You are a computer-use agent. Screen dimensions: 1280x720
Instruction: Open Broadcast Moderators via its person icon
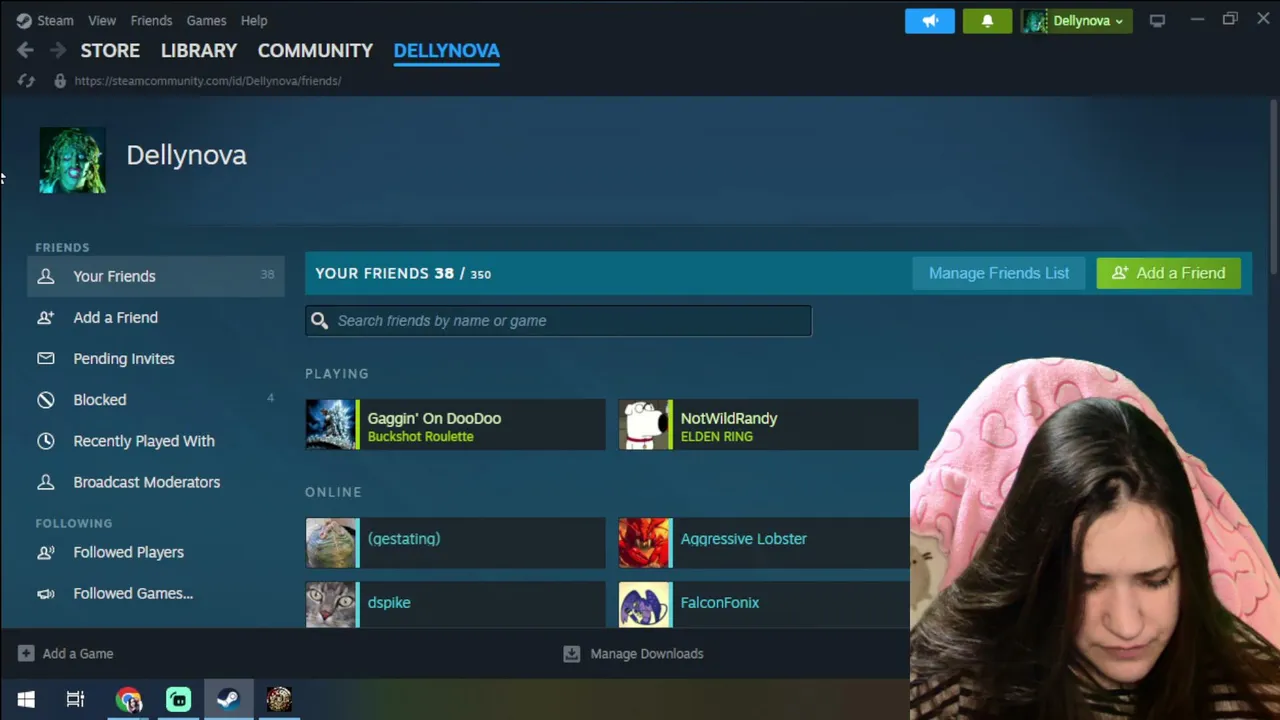tap(46, 482)
